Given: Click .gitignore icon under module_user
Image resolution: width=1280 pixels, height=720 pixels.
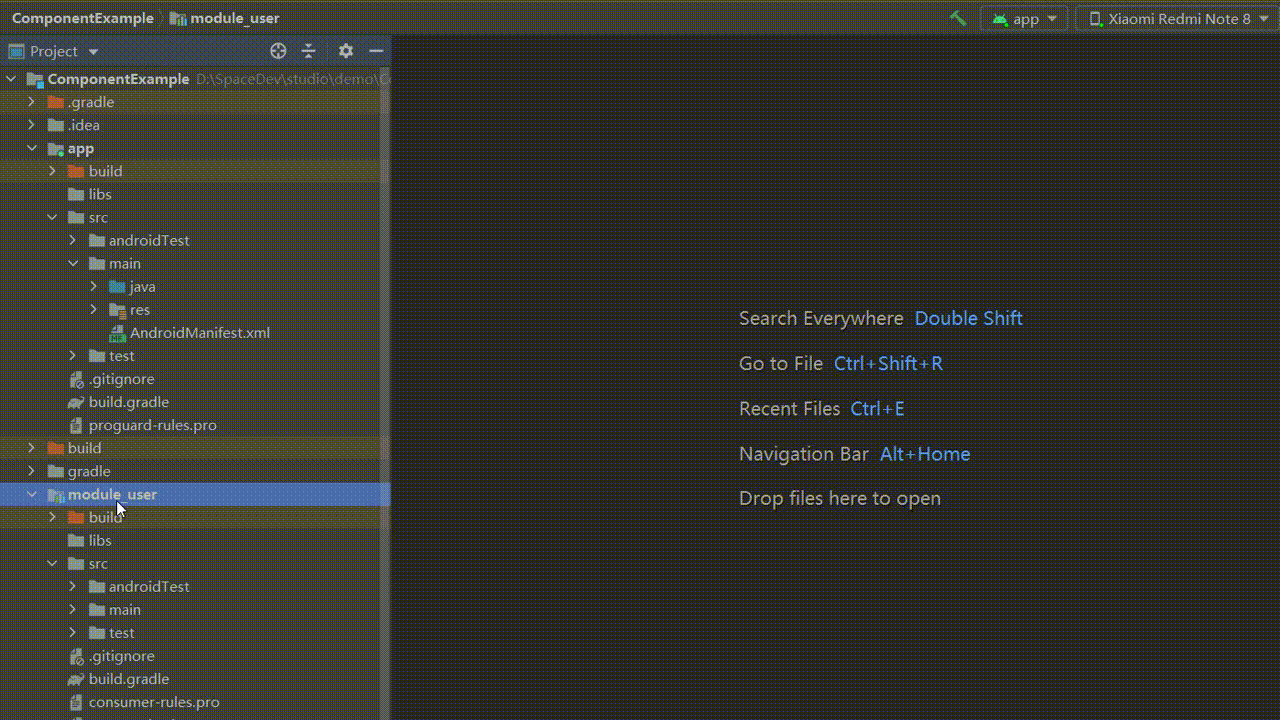Looking at the screenshot, I should (x=76, y=656).
